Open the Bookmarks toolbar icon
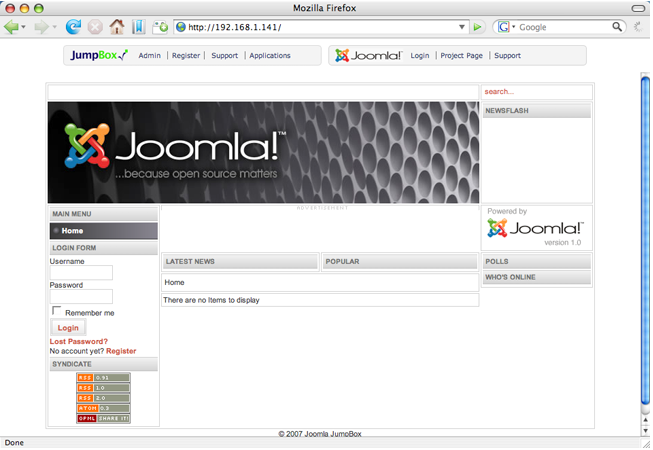 tap(138, 27)
